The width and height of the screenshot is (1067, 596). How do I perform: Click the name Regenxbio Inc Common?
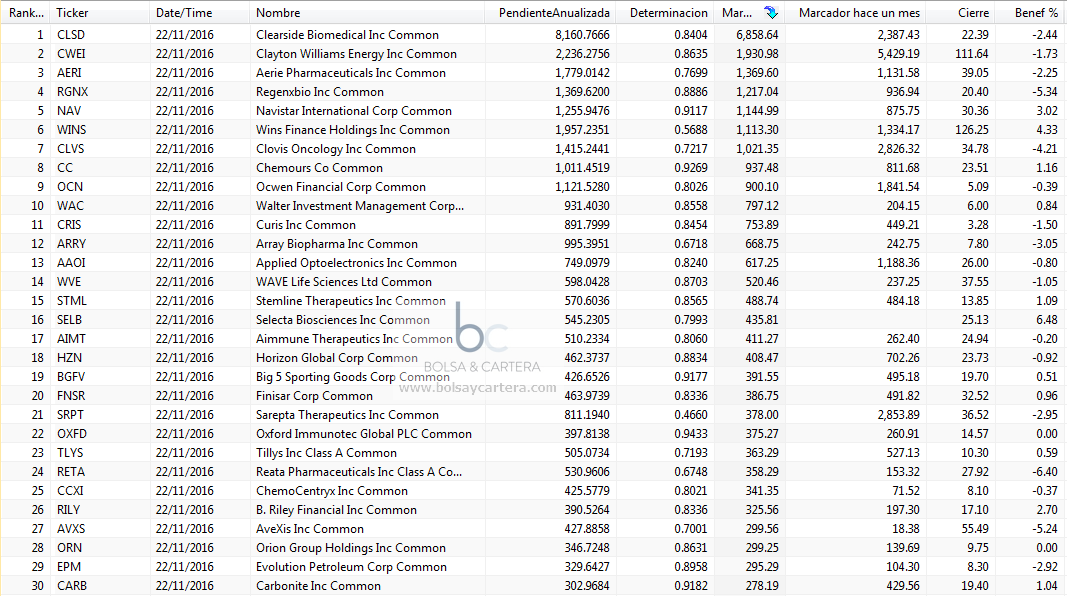(320, 92)
